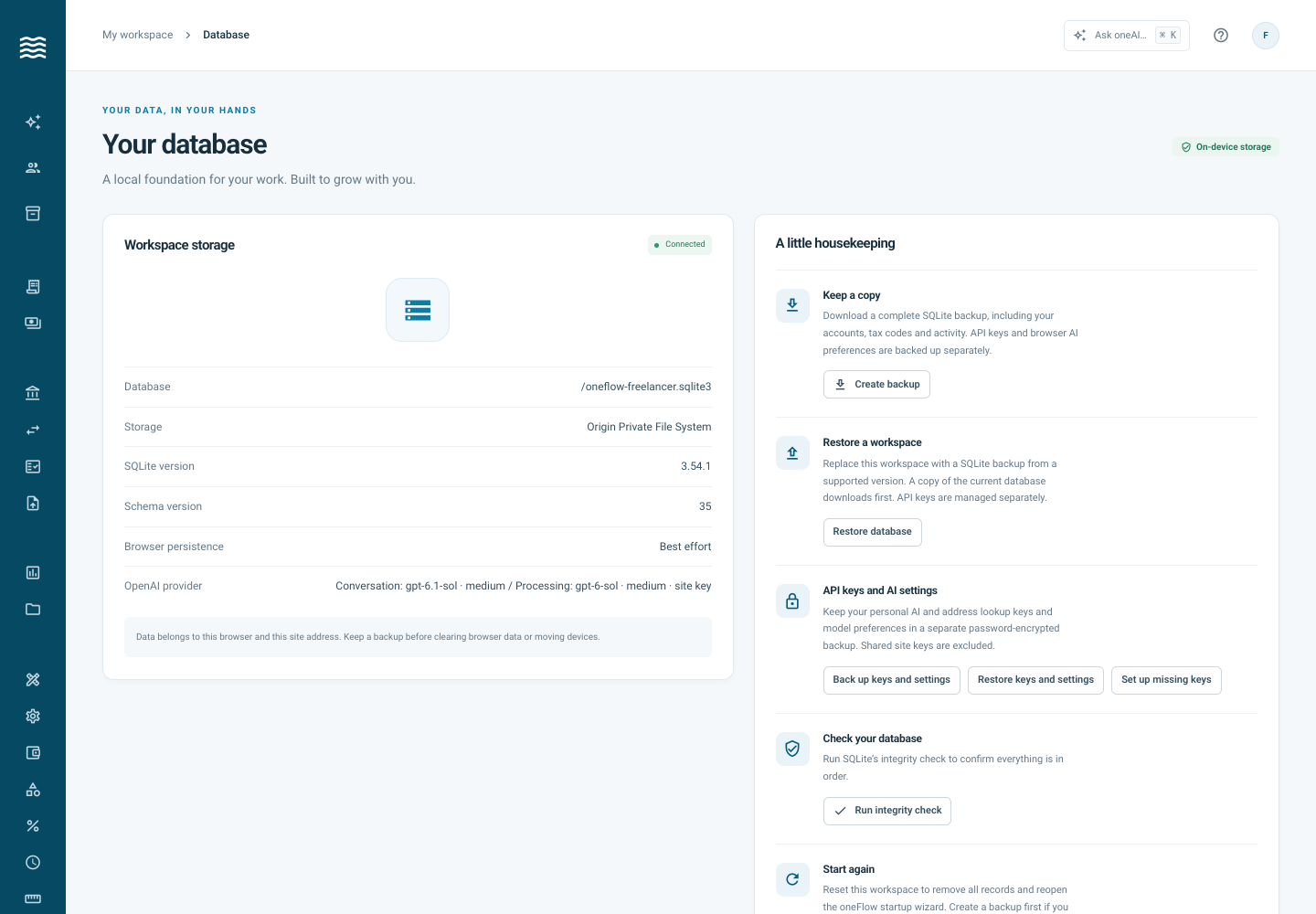Click the API keys lock icon

point(792,600)
